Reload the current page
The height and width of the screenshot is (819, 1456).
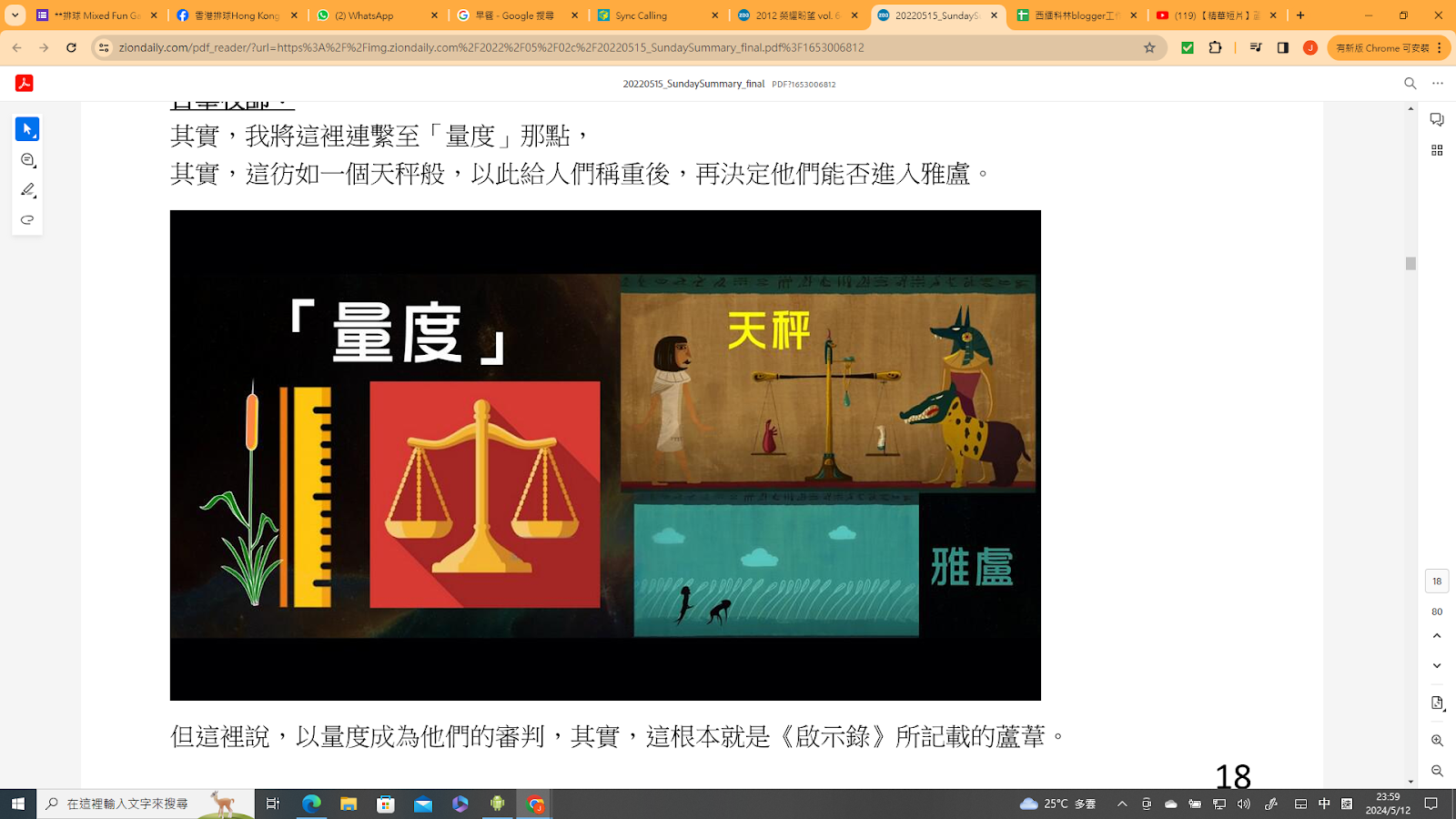[x=71, y=47]
